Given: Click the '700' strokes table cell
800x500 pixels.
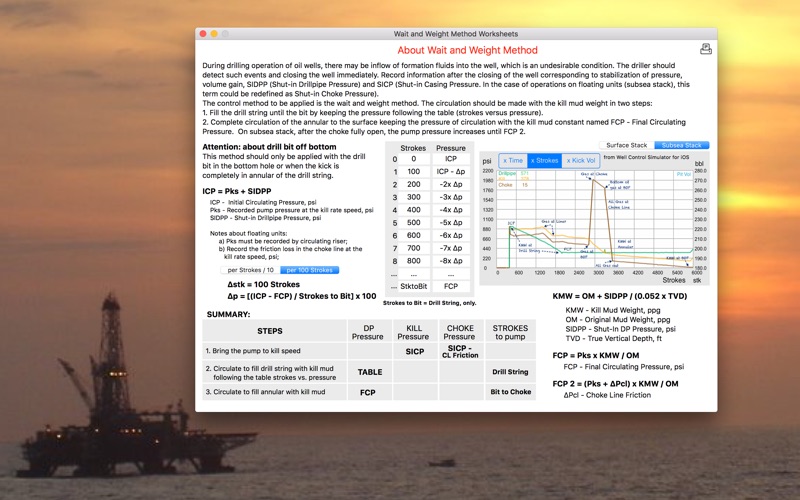Looking at the screenshot, I should click(x=414, y=248).
